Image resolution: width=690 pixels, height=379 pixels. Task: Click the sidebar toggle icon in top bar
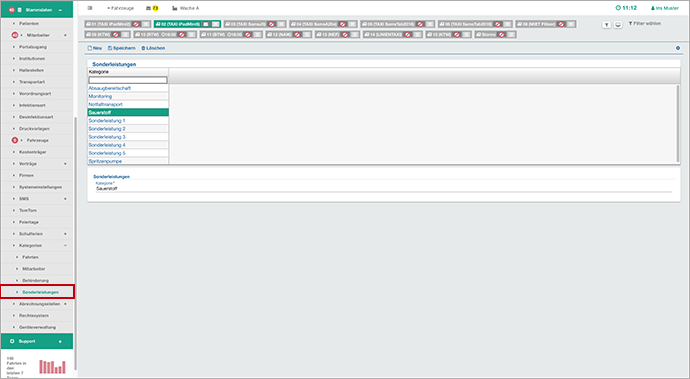(90, 8)
